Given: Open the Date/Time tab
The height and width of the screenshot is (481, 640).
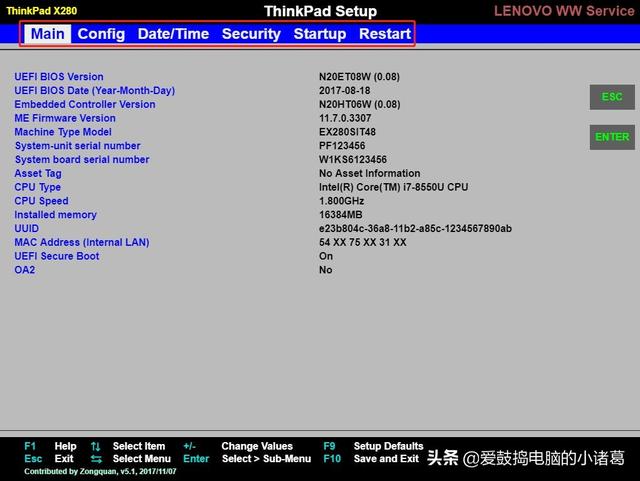Looking at the screenshot, I should click(x=173, y=34).
